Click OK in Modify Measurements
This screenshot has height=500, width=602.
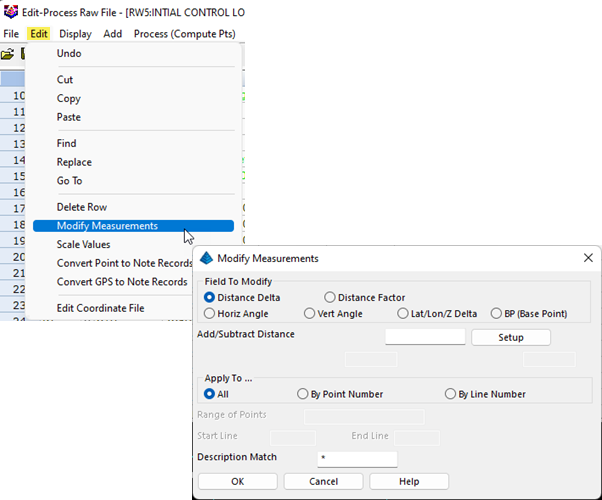(x=237, y=481)
